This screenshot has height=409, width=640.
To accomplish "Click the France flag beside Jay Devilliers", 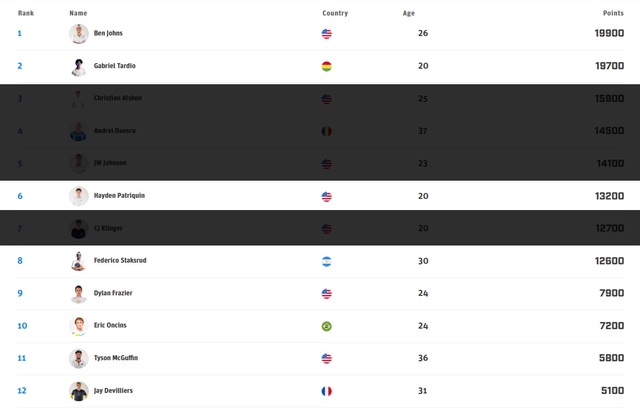I will pyautogui.click(x=326, y=391).
